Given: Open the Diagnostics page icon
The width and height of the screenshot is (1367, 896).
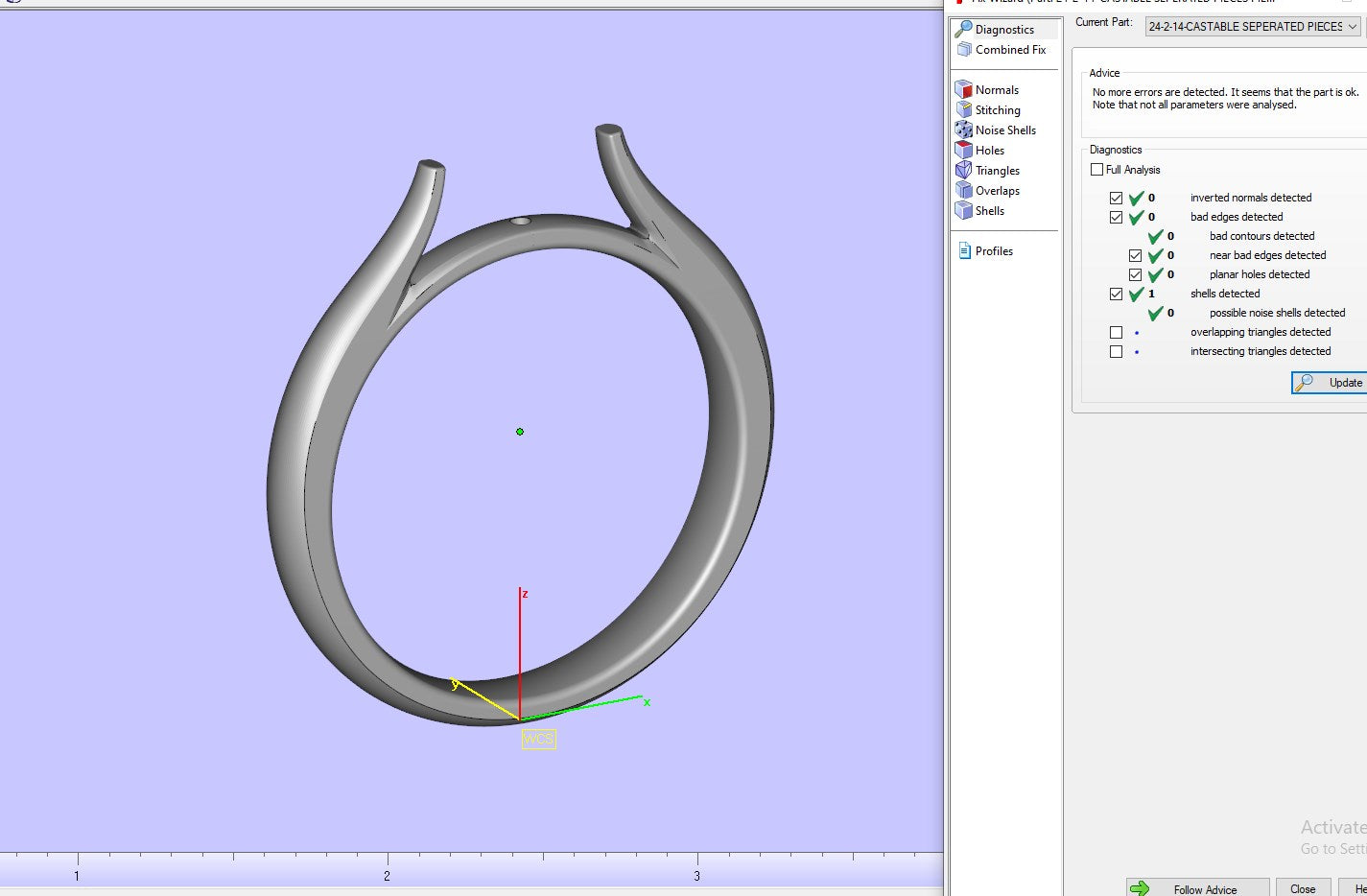Looking at the screenshot, I should (x=964, y=29).
